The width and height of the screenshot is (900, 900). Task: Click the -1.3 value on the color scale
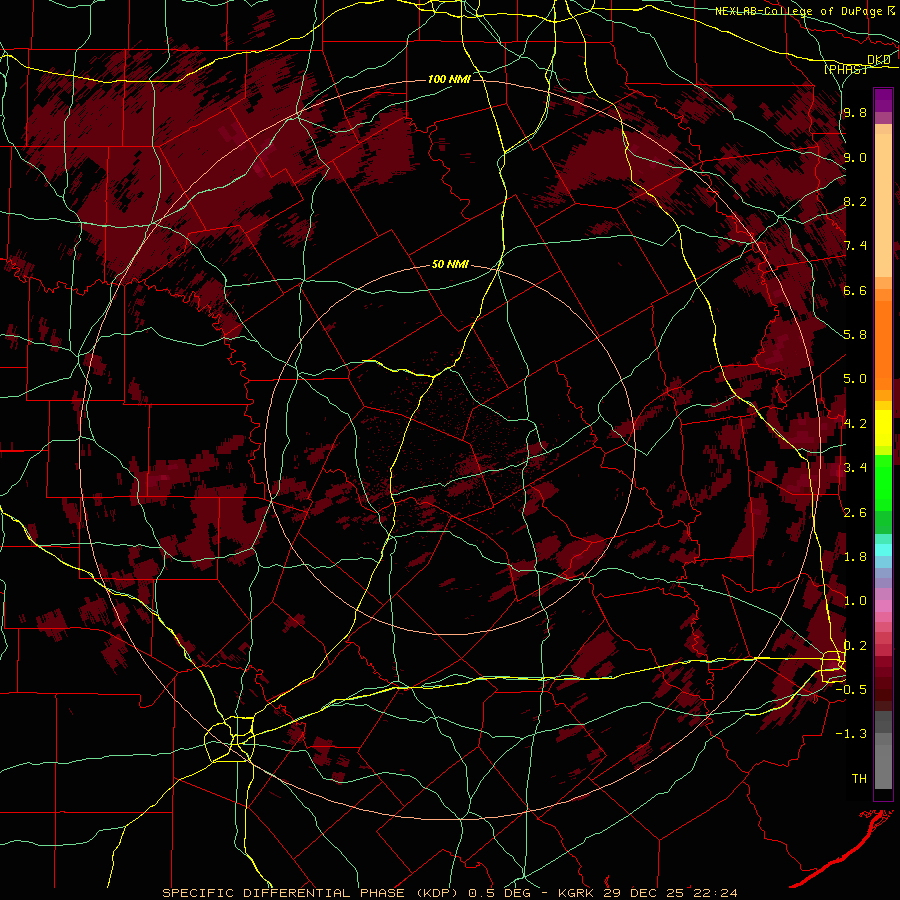851,734
